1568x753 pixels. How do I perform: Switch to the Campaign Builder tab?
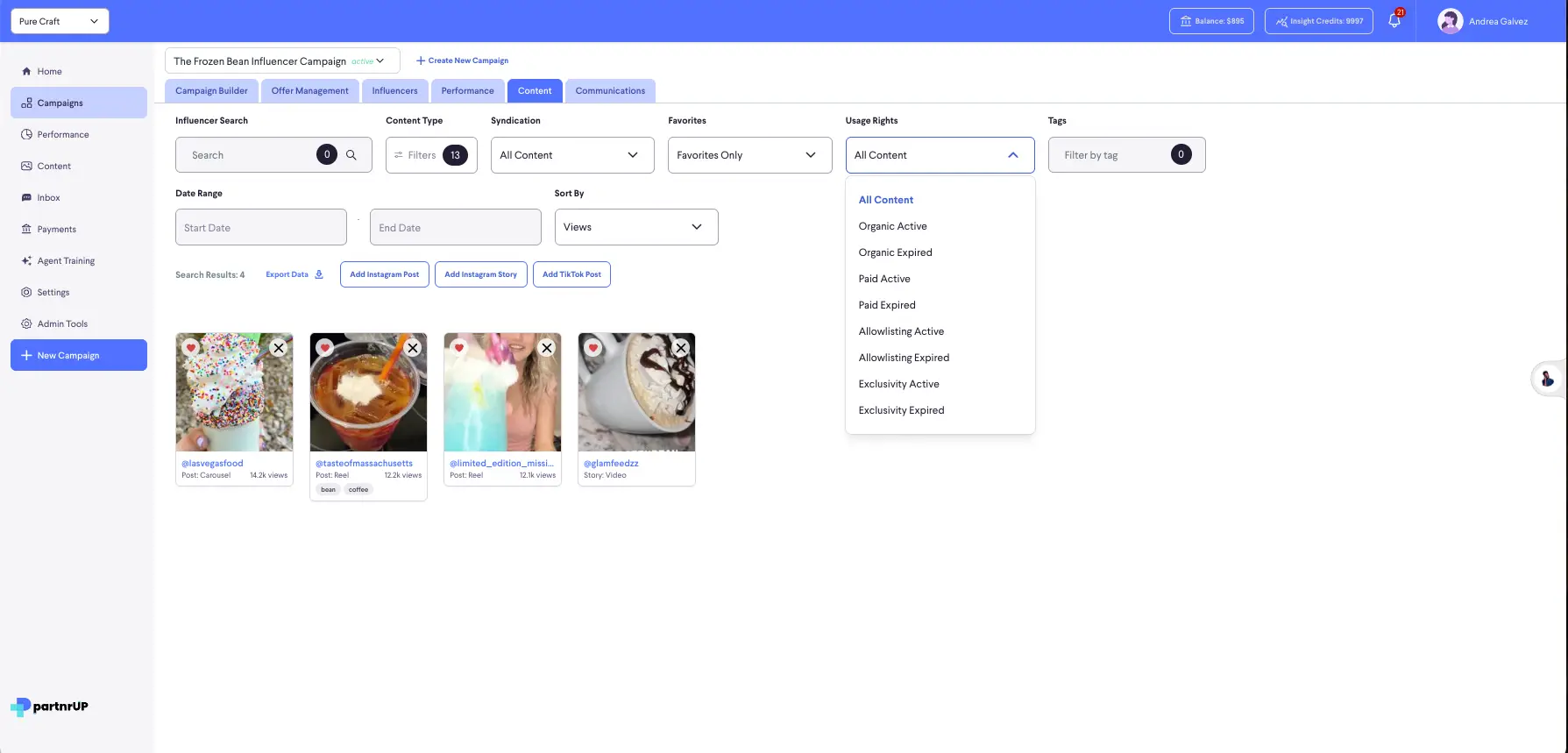211,90
